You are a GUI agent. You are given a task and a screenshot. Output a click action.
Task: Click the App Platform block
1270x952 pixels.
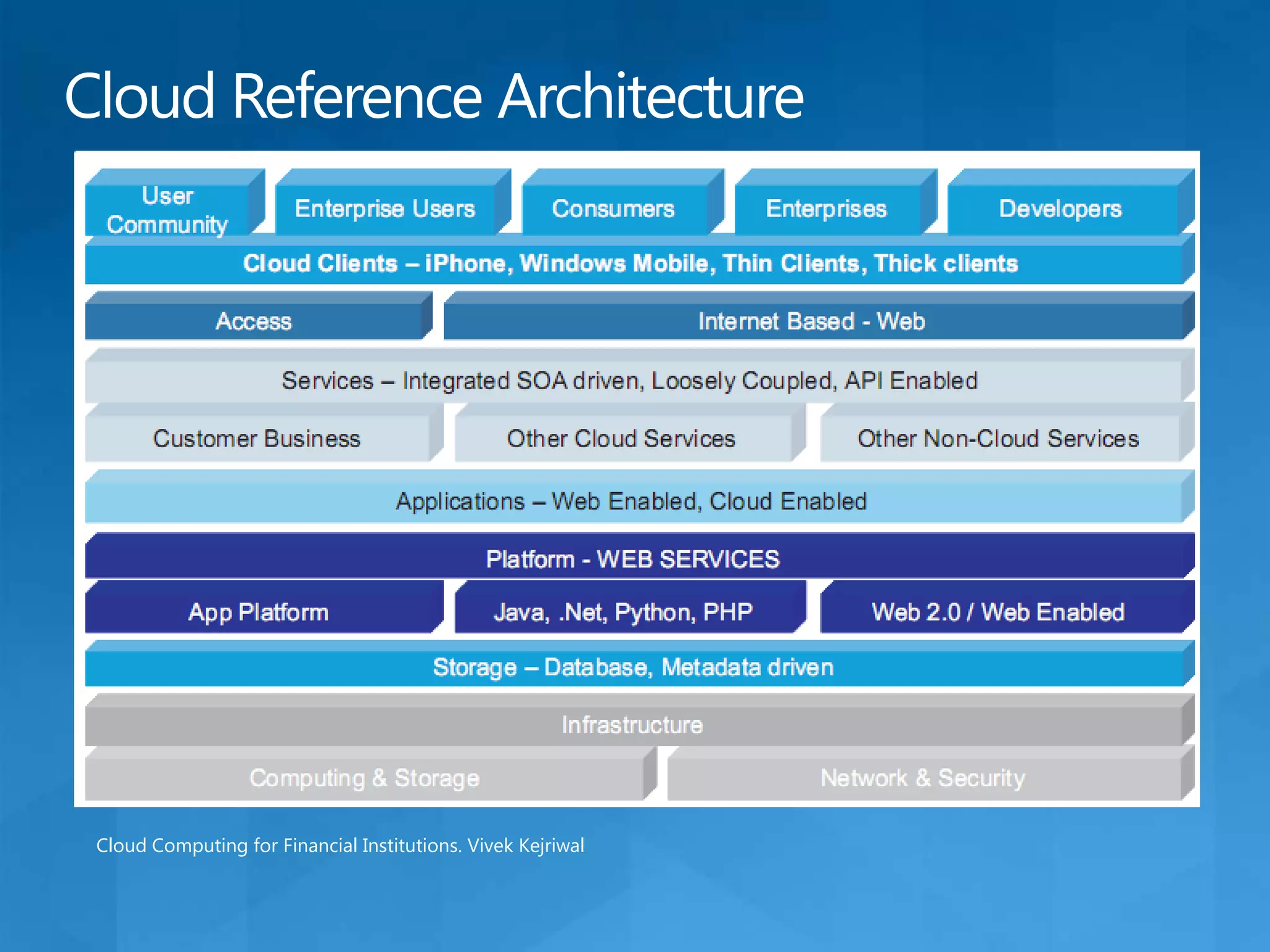(x=258, y=612)
